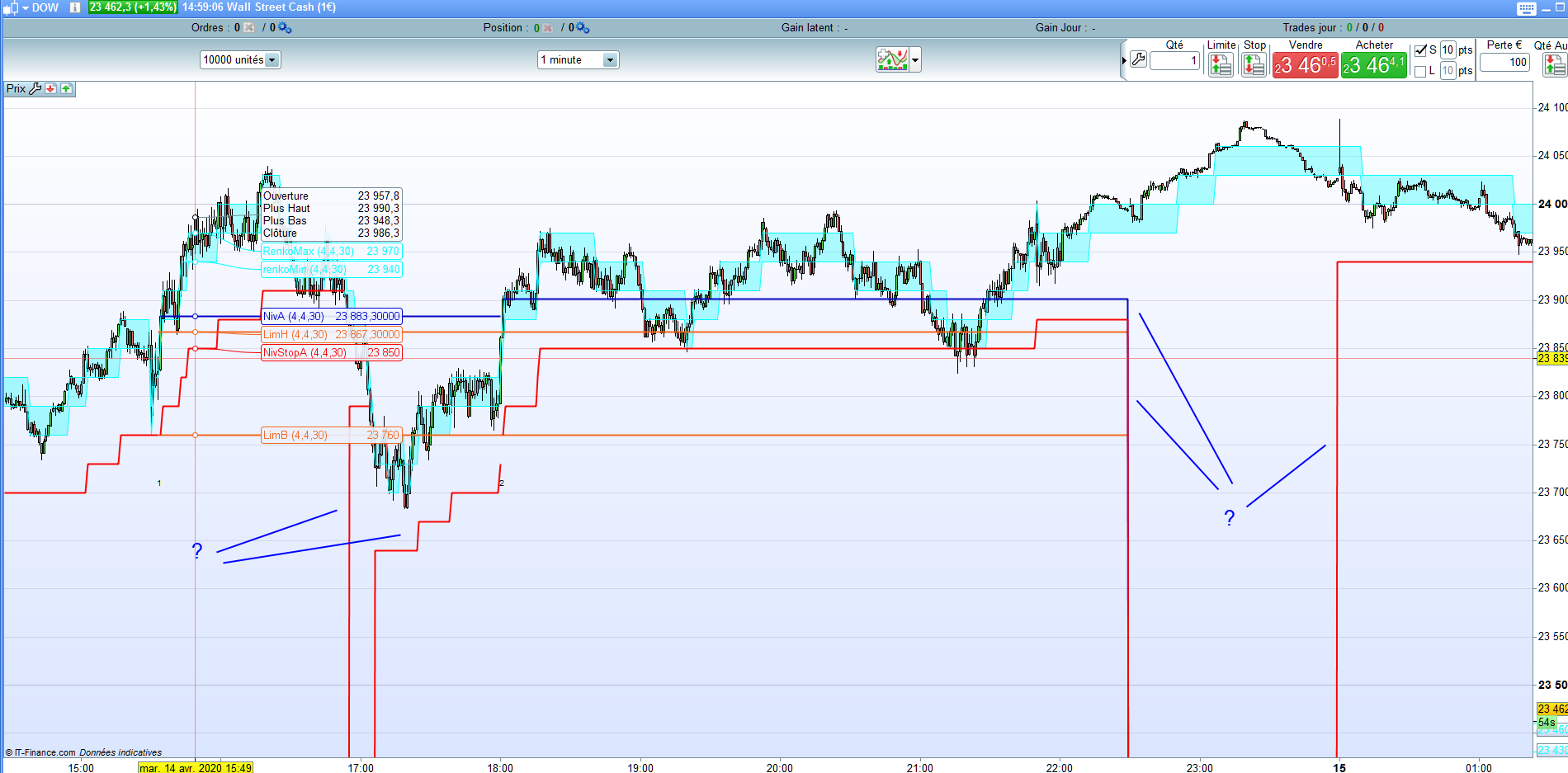Click the 18:00 time axis label
This screenshot has width=1568, height=773.
[x=500, y=768]
